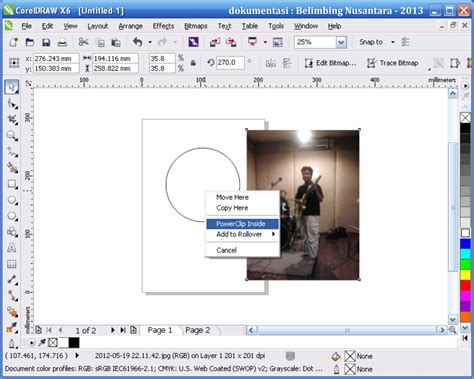Open the Arrange menu

[x=130, y=26]
